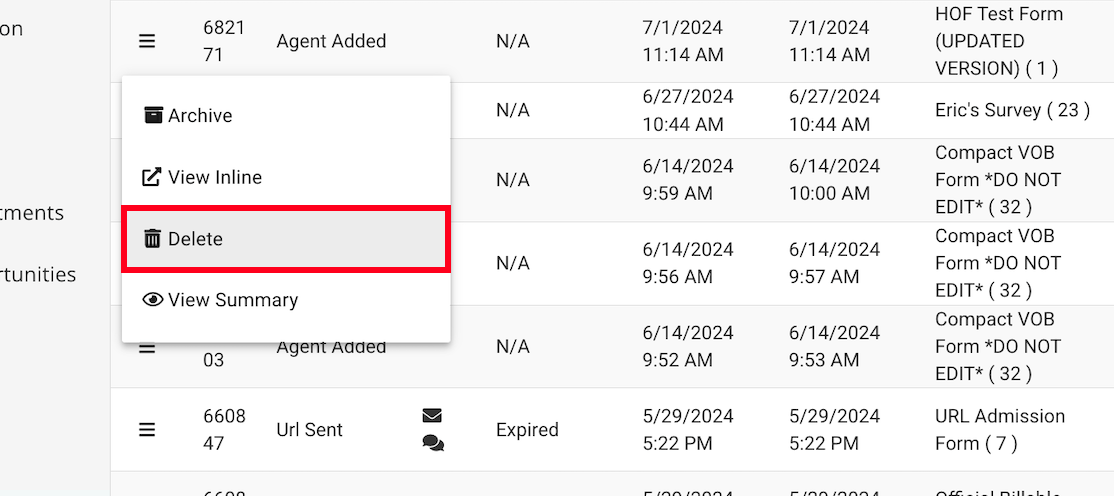Click the envelope icon in the Url Sent row
Screen dimensions: 1114x496
[x=432, y=416]
